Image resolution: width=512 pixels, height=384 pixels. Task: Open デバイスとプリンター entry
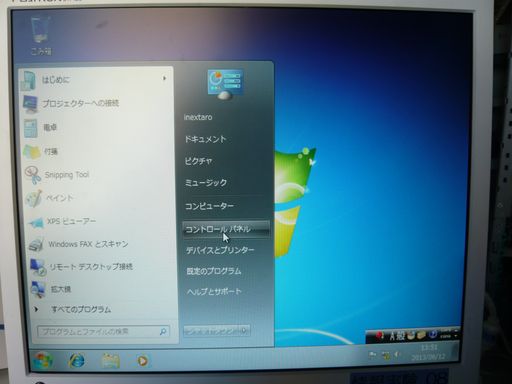[x=220, y=250]
